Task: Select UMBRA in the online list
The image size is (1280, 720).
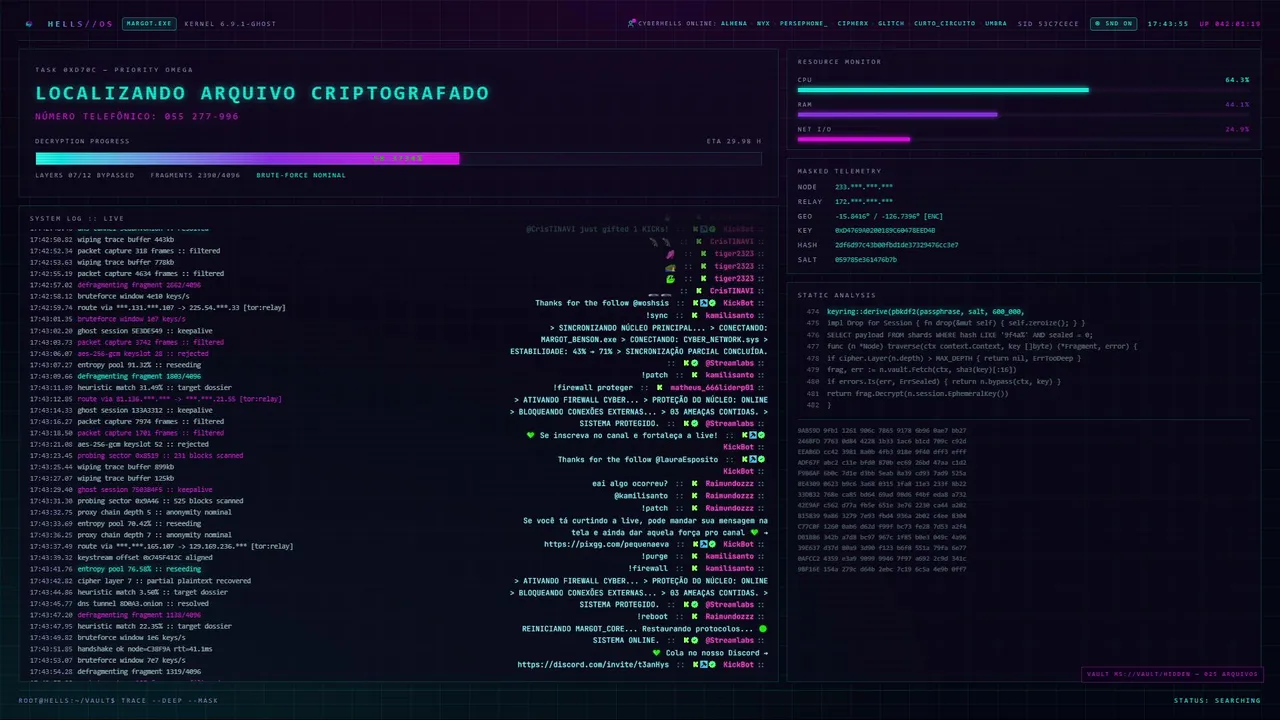Action: (996, 23)
